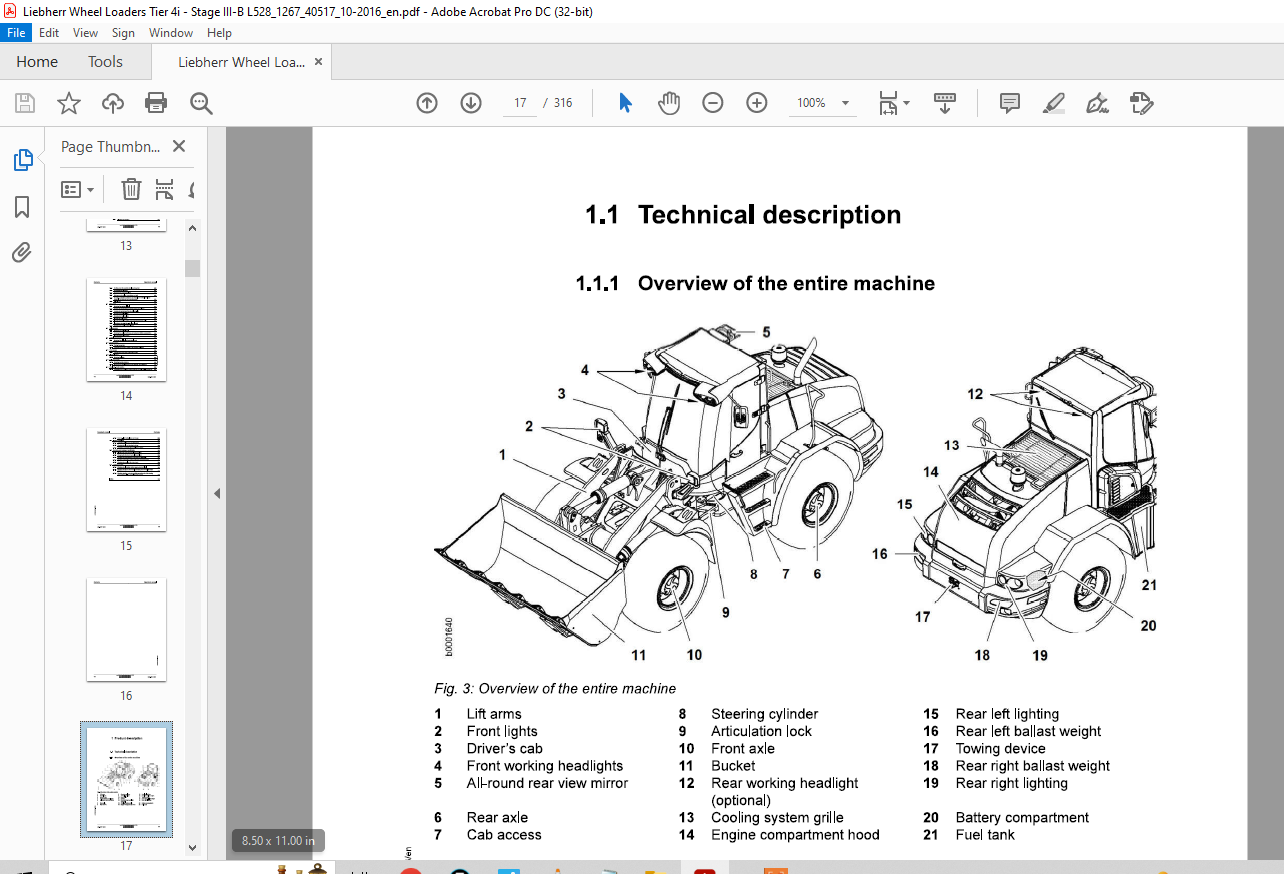
Task: Open the Find text magnifier tool
Action: pyautogui.click(x=201, y=103)
